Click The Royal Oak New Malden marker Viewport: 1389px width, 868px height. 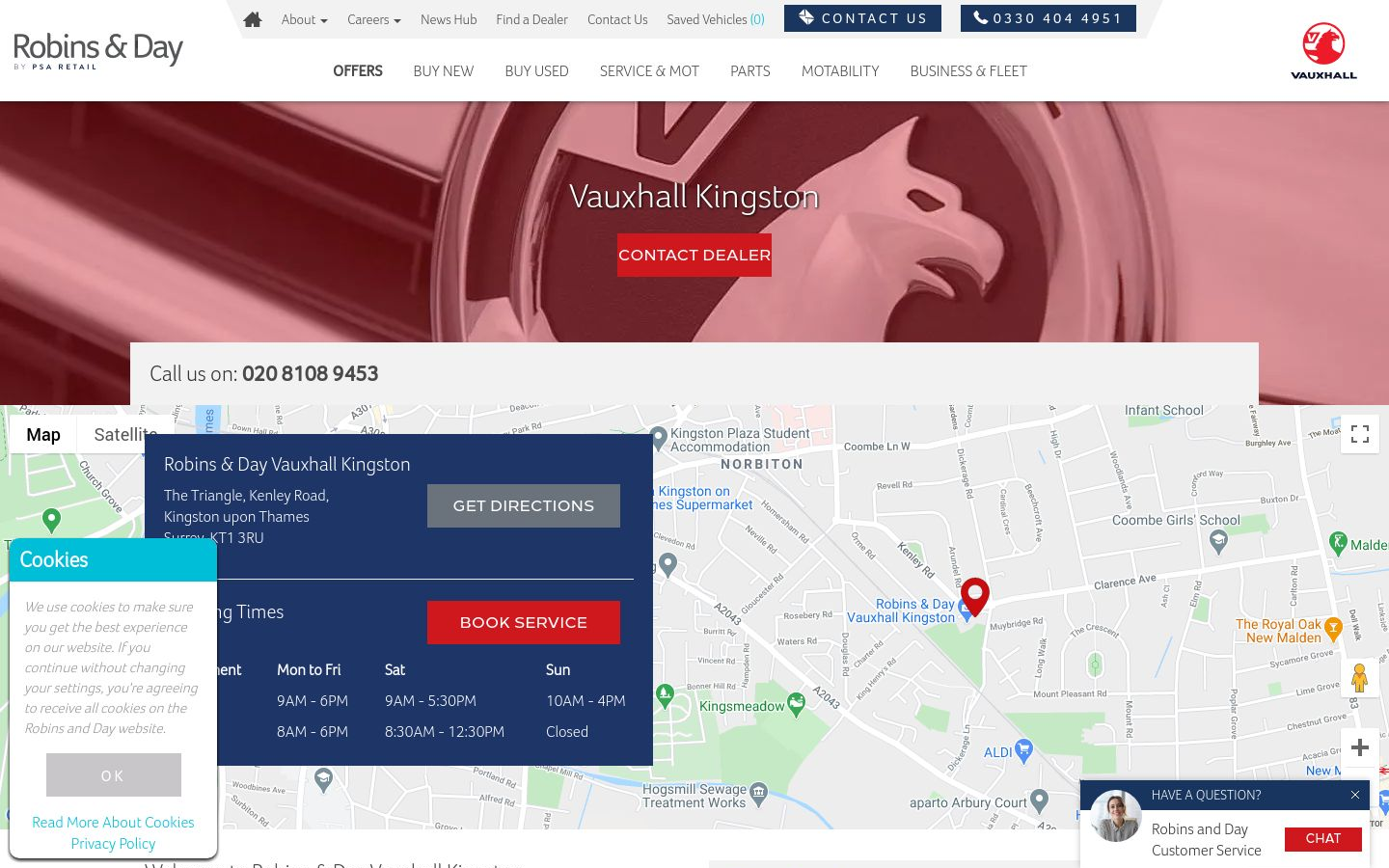(1333, 629)
